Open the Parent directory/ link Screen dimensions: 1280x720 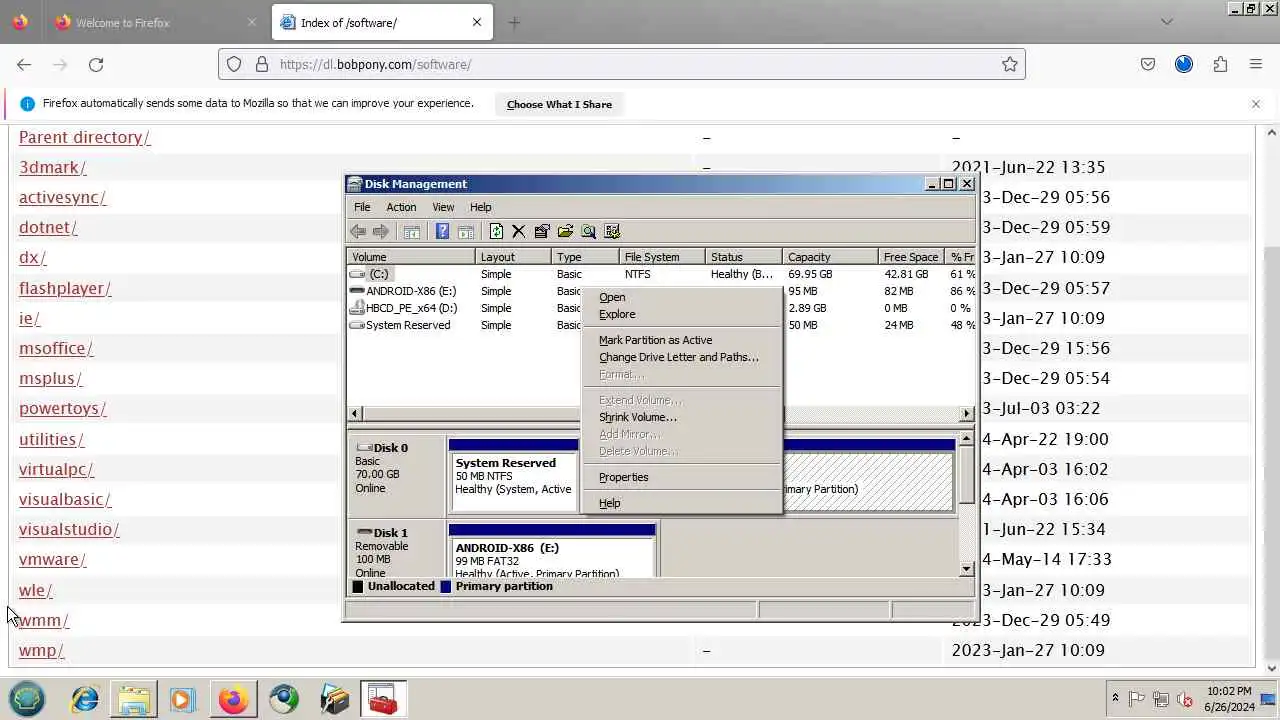tap(84, 137)
